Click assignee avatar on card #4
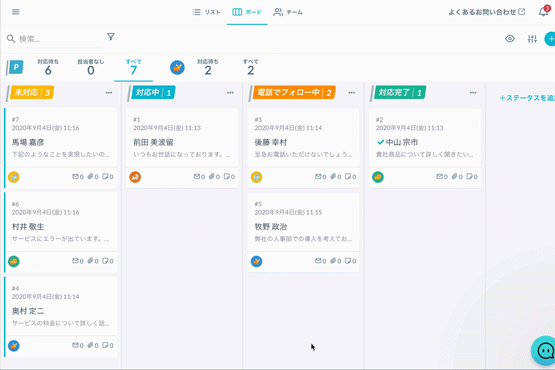This screenshot has width=555, height=370. 14,346
